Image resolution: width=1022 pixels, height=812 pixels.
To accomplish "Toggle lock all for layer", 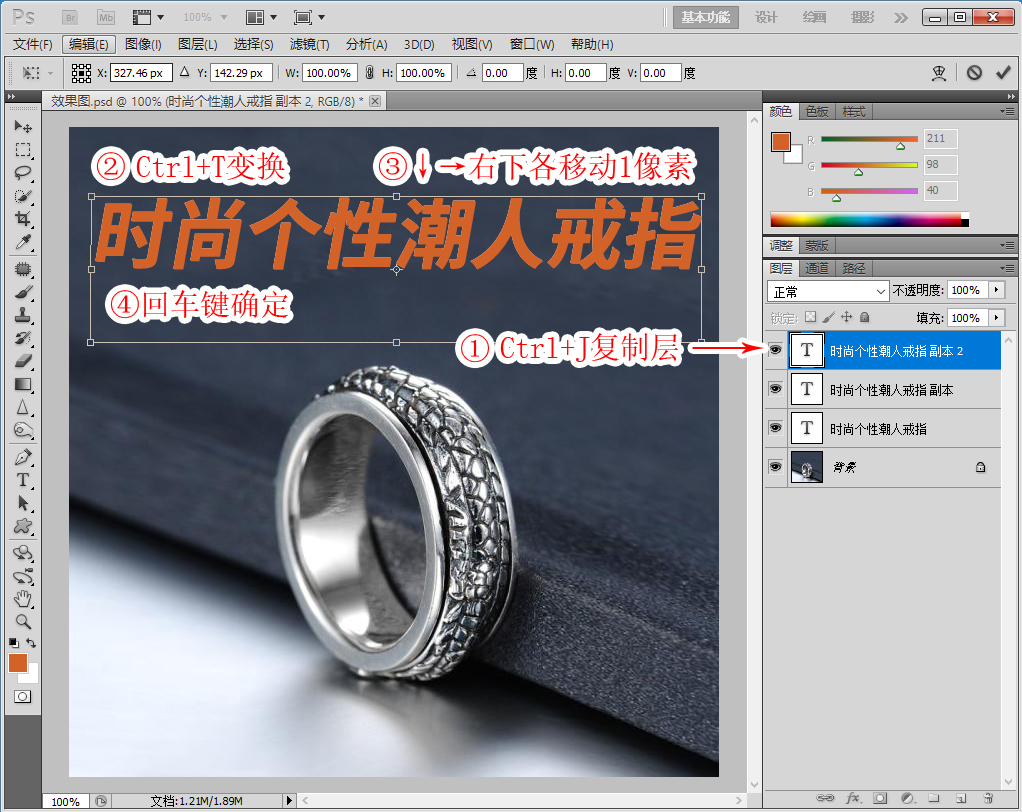I will point(864,317).
